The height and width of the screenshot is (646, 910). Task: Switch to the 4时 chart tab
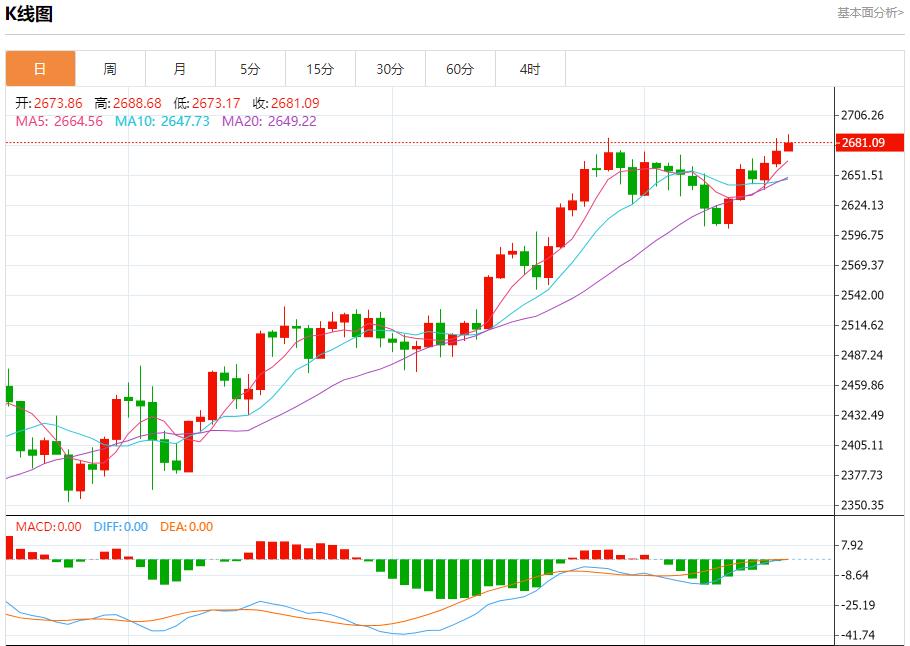tap(530, 69)
